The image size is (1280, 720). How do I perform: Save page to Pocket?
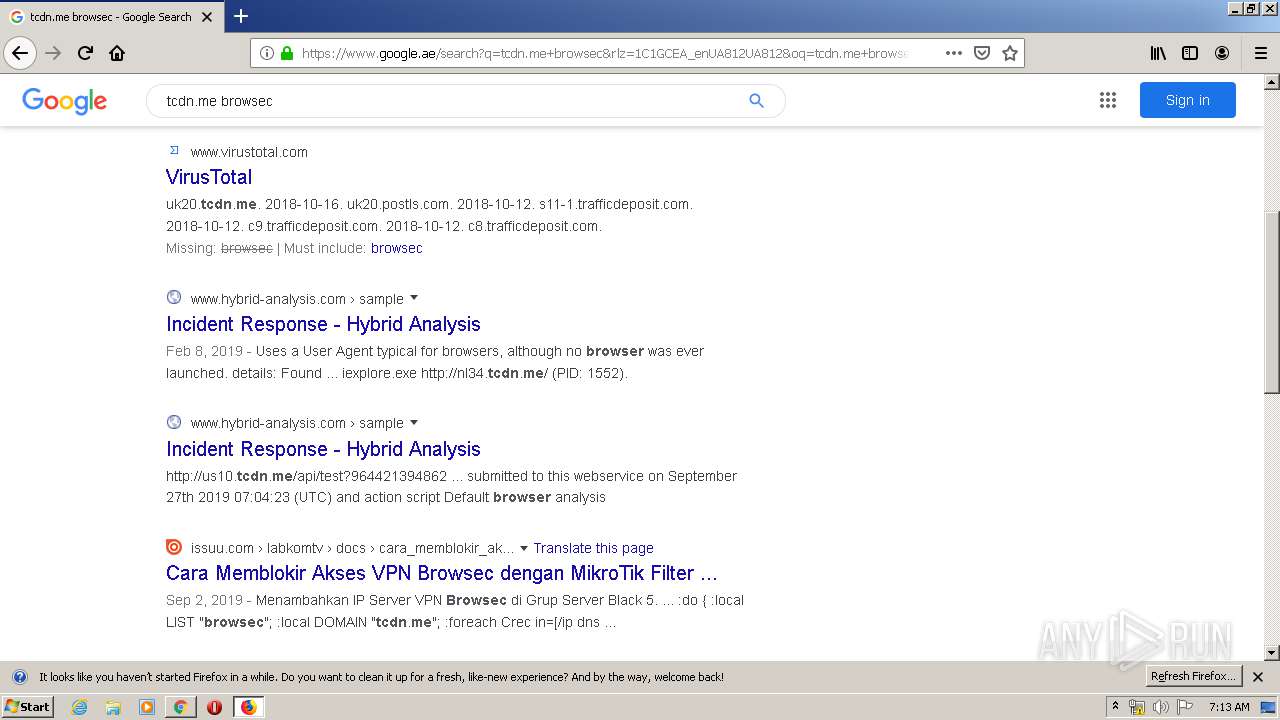(x=982, y=53)
